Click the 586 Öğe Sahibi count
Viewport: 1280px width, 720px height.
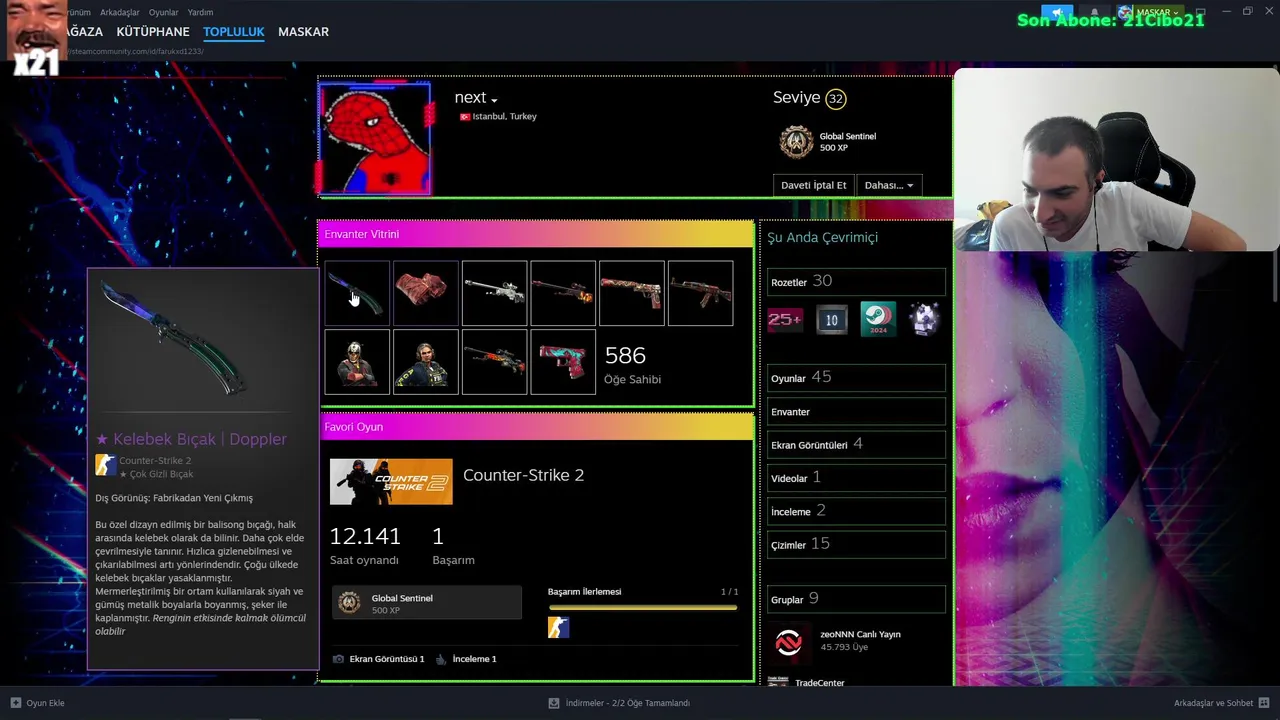[632, 364]
